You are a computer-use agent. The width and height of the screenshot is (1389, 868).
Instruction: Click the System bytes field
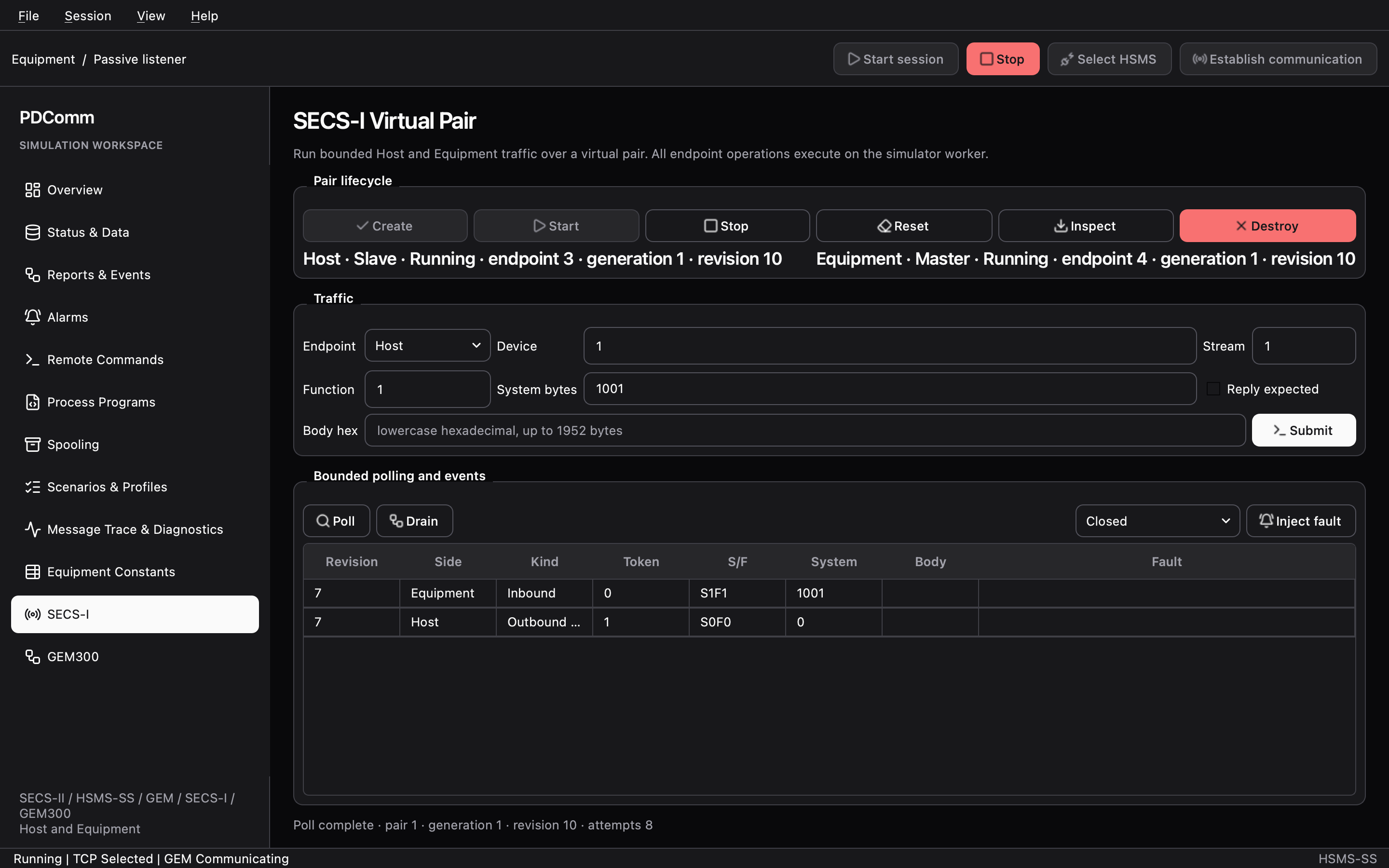[x=890, y=389]
